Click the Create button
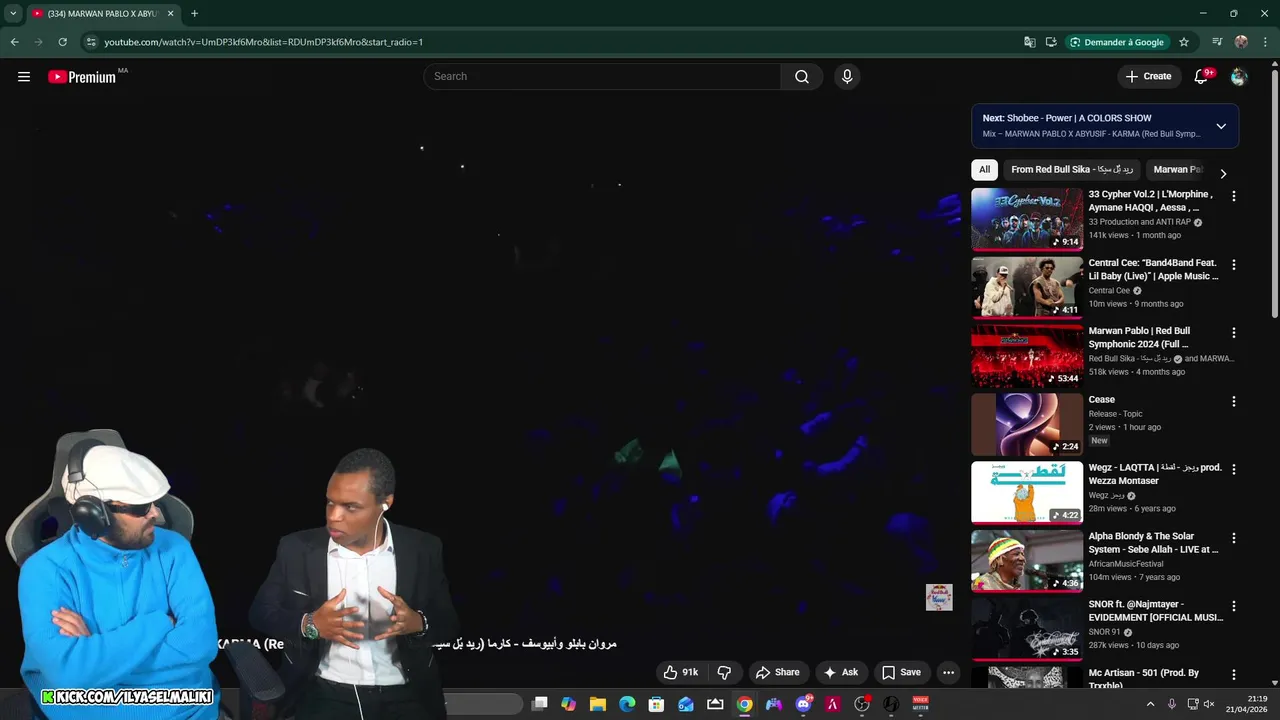The height and width of the screenshot is (720, 1280). 1148,77
